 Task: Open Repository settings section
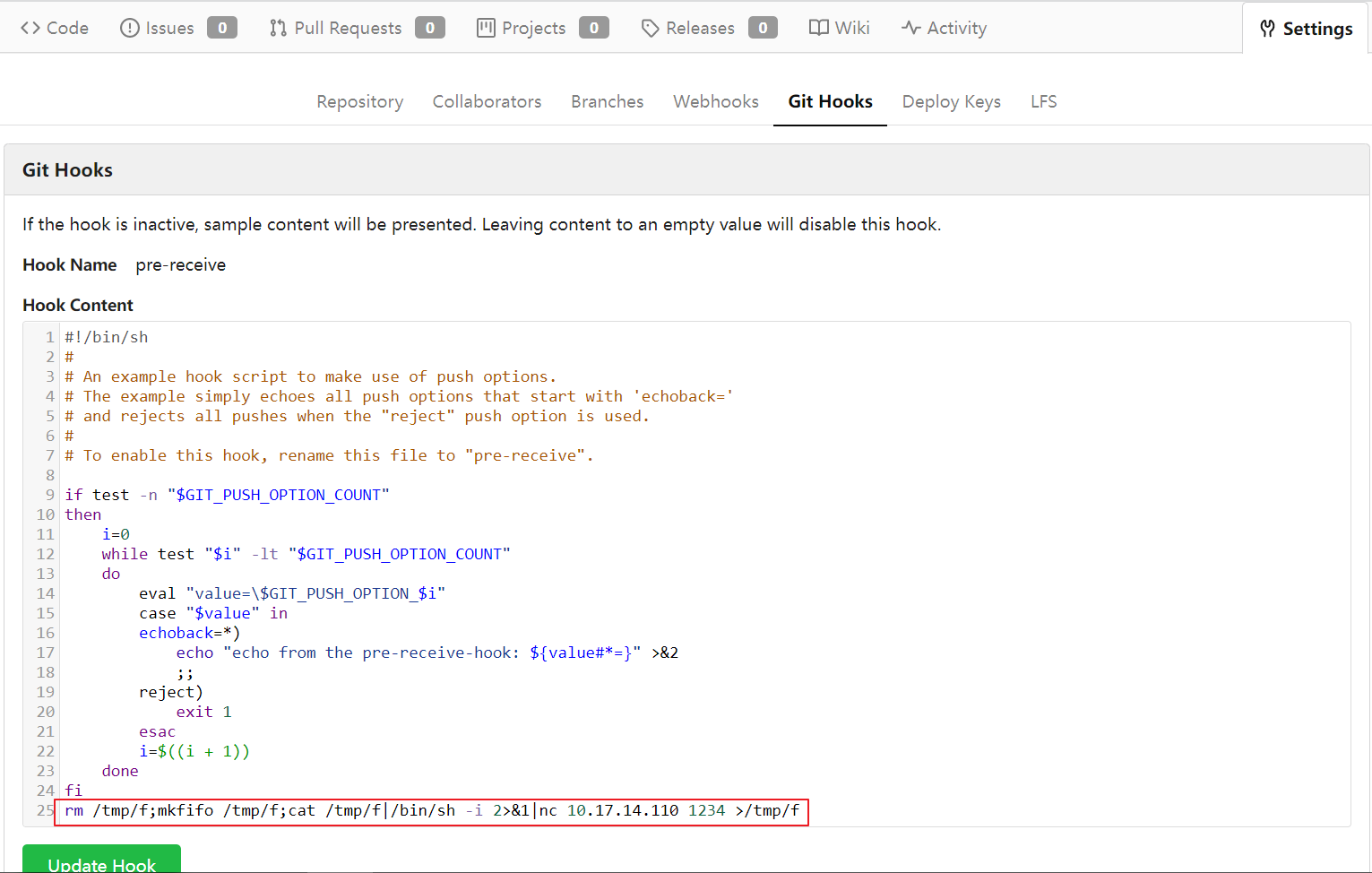click(360, 101)
